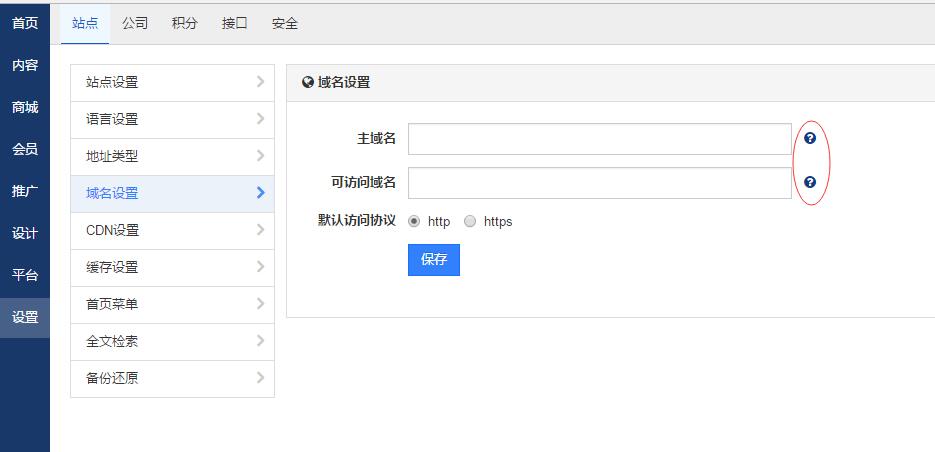The image size is (935, 452).
Task: Open the CDN设置 menu item
Action: (x=172, y=230)
